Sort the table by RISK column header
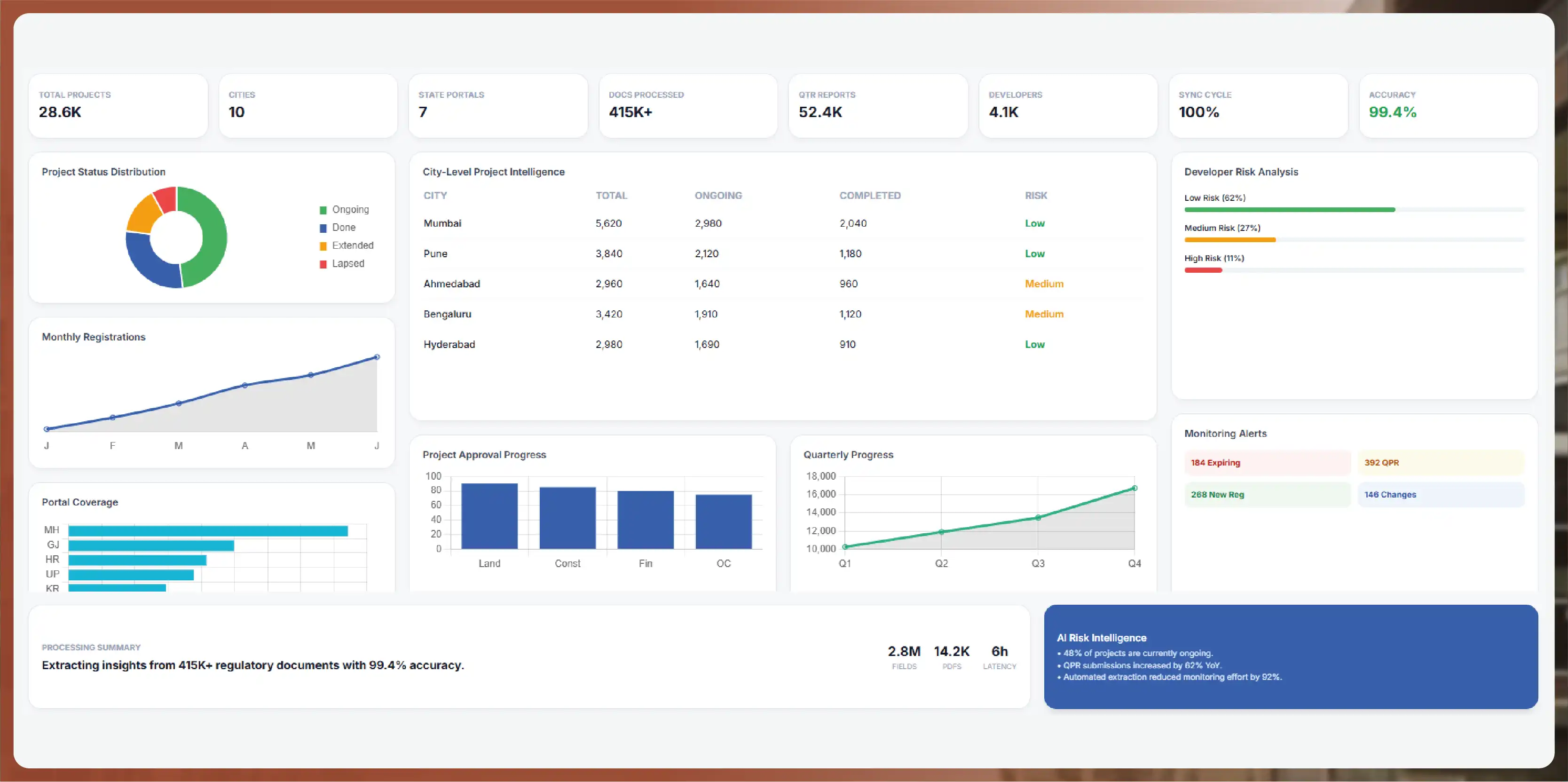Image resolution: width=1568 pixels, height=782 pixels. (x=1036, y=195)
